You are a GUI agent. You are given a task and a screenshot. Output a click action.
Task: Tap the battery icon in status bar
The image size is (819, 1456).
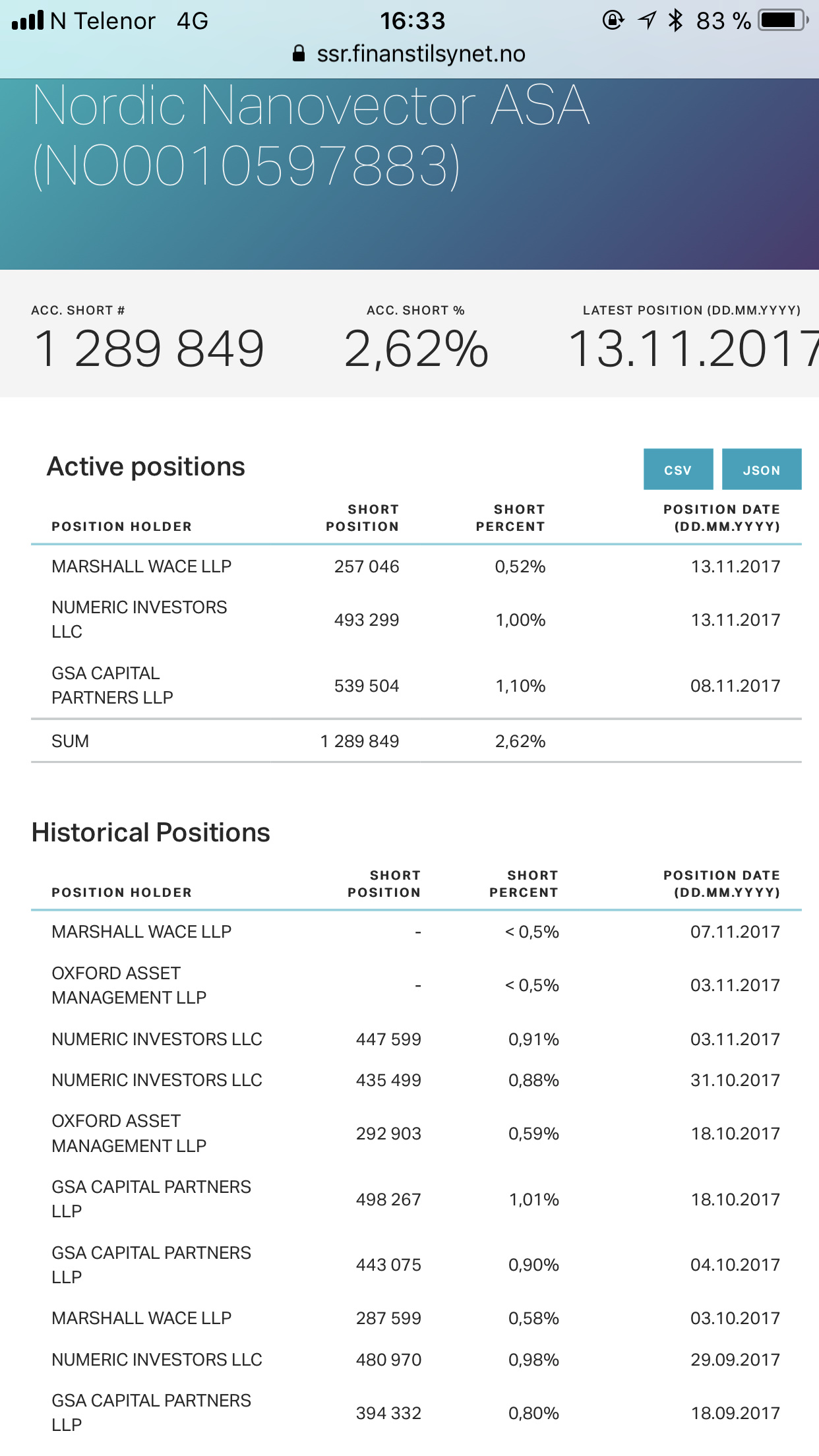(783, 20)
